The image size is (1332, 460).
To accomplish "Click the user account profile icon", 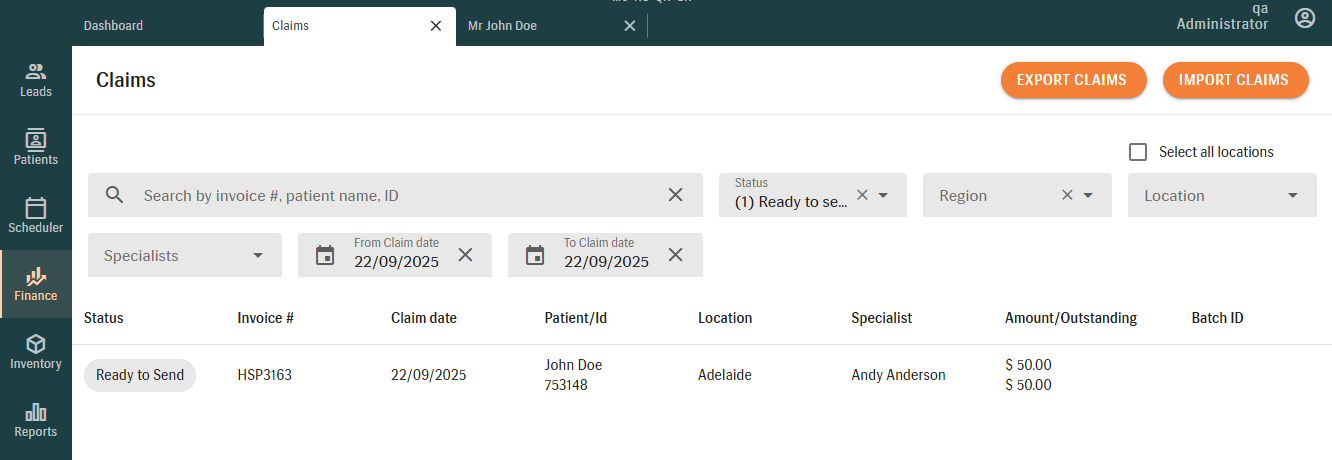I will [x=1304, y=18].
